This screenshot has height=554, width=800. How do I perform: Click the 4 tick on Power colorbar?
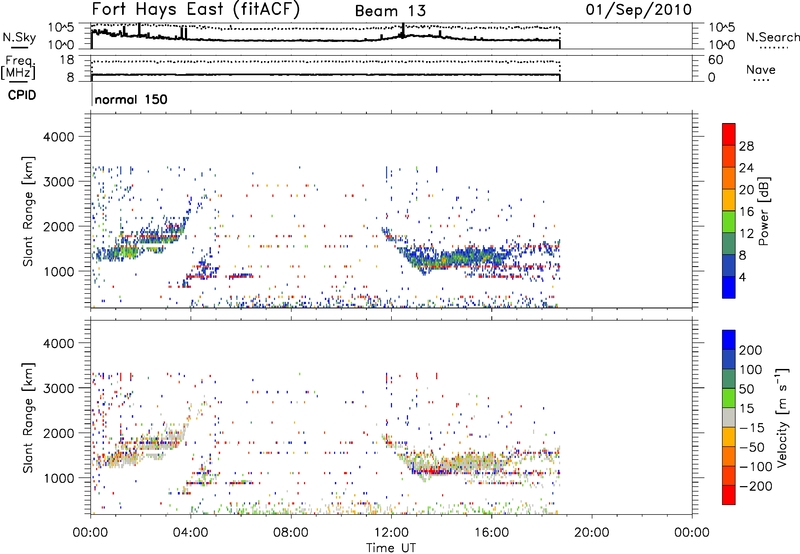click(743, 277)
